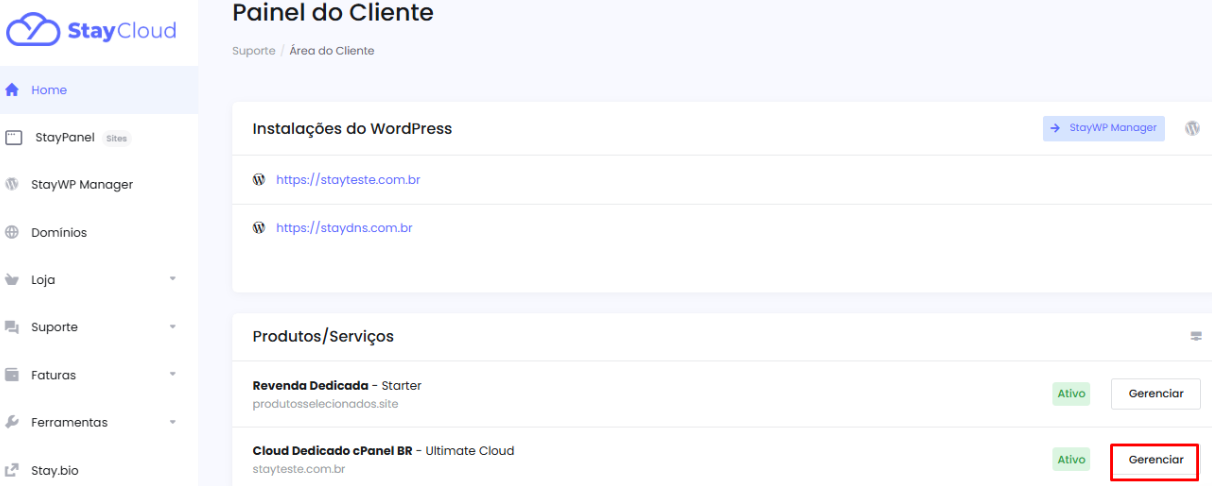Open the https://staydns.com.br link
The image size is (1212, 486).
344,228
